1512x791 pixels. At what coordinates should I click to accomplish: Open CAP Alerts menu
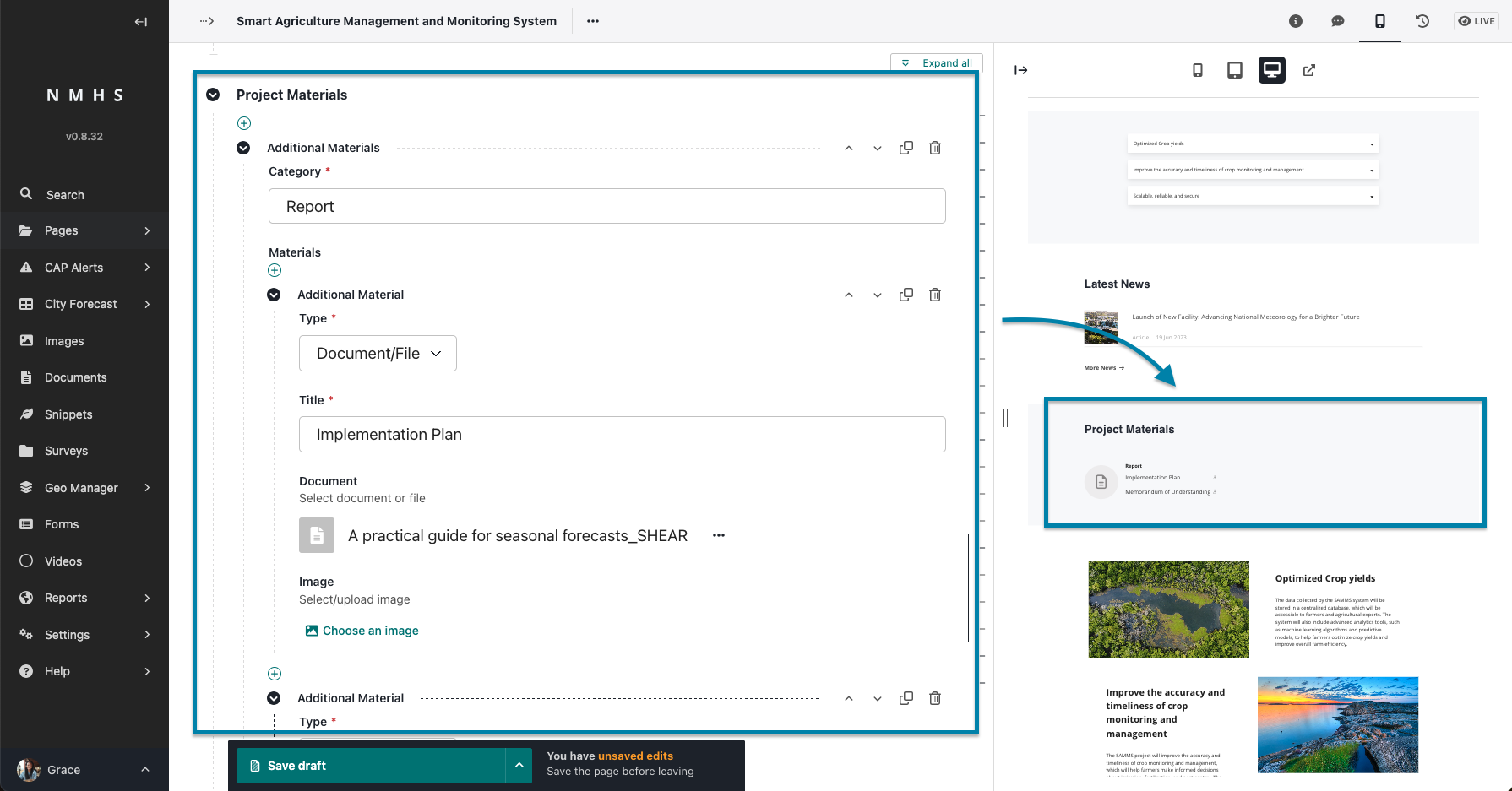pyautogui.click(x=84, y=268)
